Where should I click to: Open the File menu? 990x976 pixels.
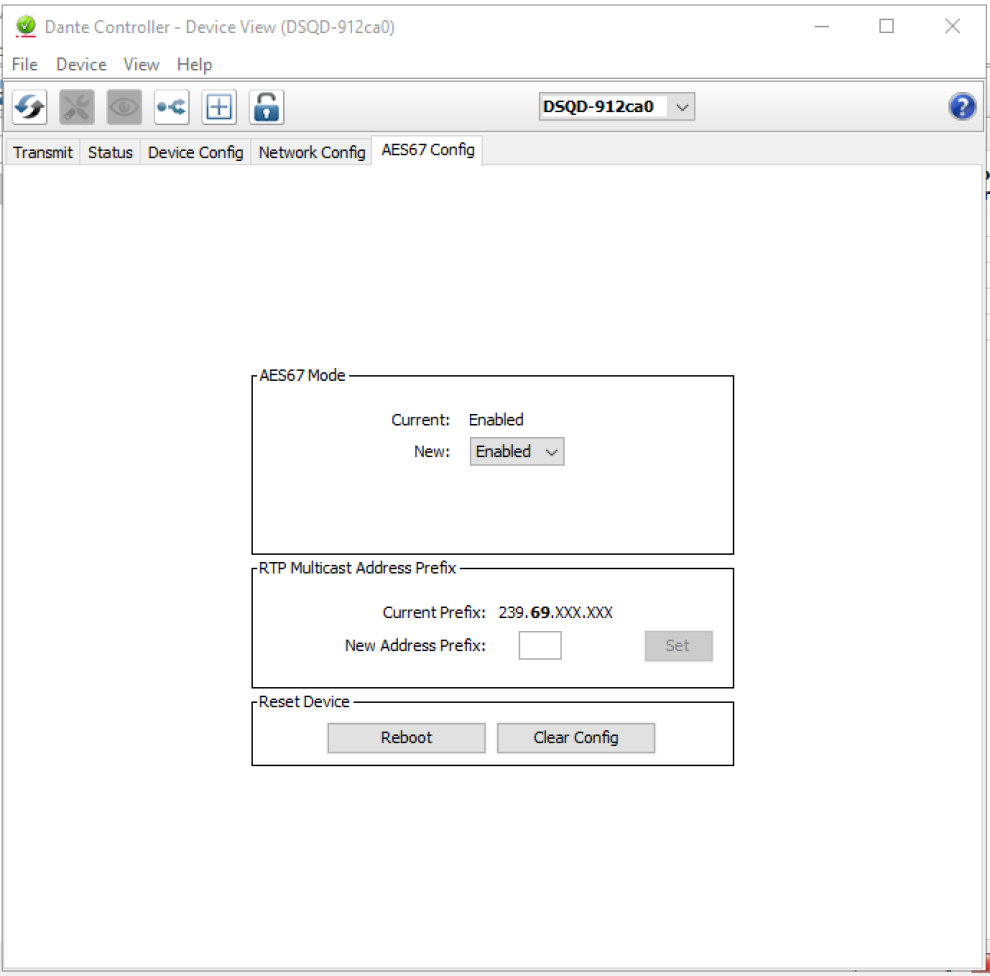(x=24, y=64)
